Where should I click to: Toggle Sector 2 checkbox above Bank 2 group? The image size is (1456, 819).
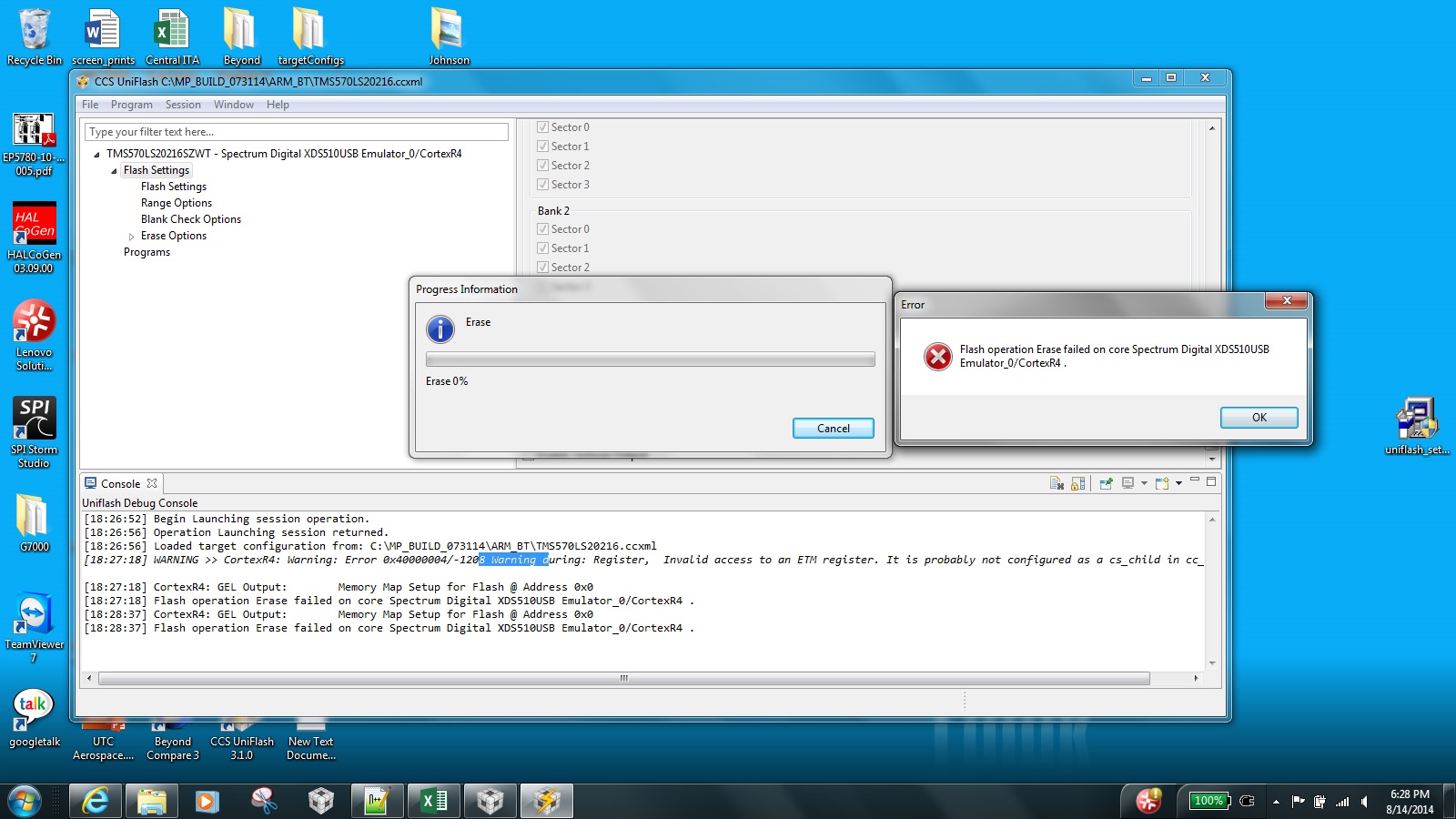542,166
